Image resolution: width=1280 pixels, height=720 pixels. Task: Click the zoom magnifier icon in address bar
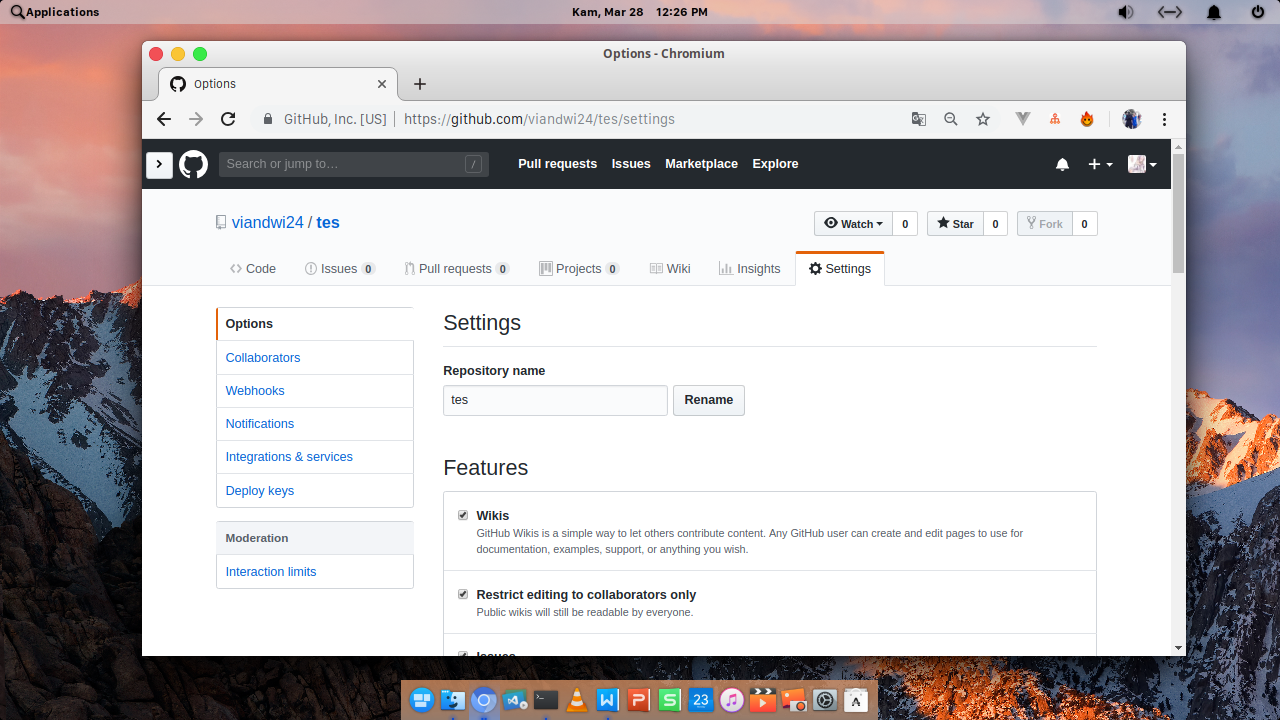tap(951, 119)
